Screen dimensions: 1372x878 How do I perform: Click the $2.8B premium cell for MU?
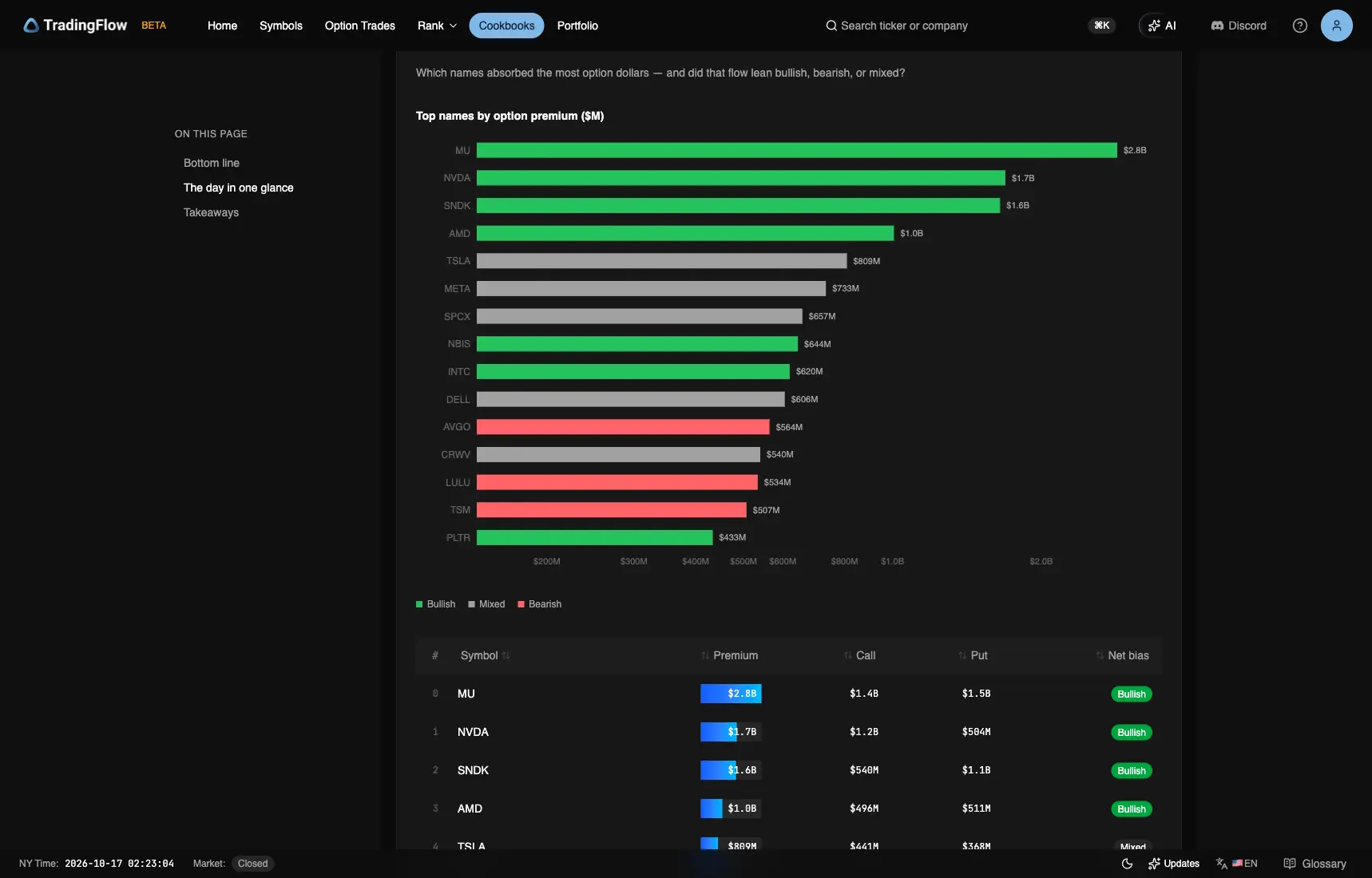pyautogui.click(x=731, y=694)
